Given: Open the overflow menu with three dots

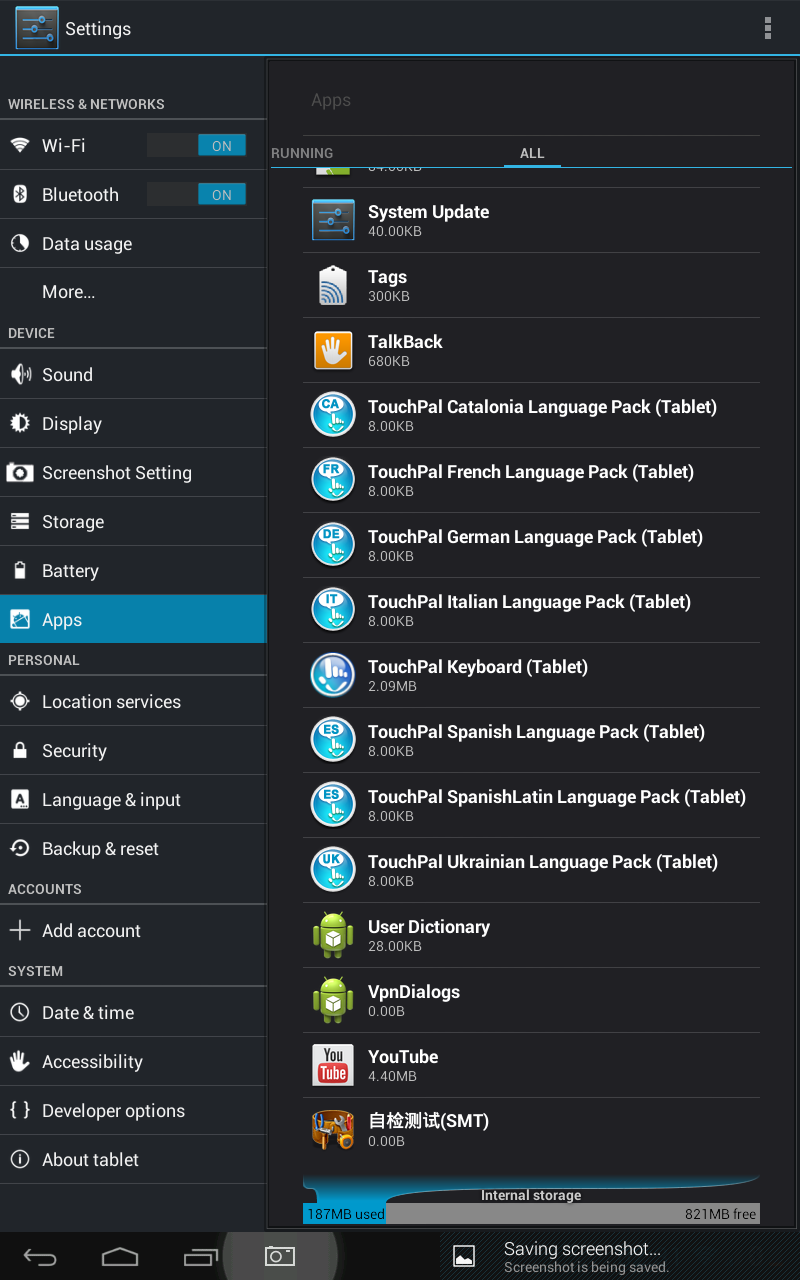Looking at the screenshot, I should click(767, 28).
